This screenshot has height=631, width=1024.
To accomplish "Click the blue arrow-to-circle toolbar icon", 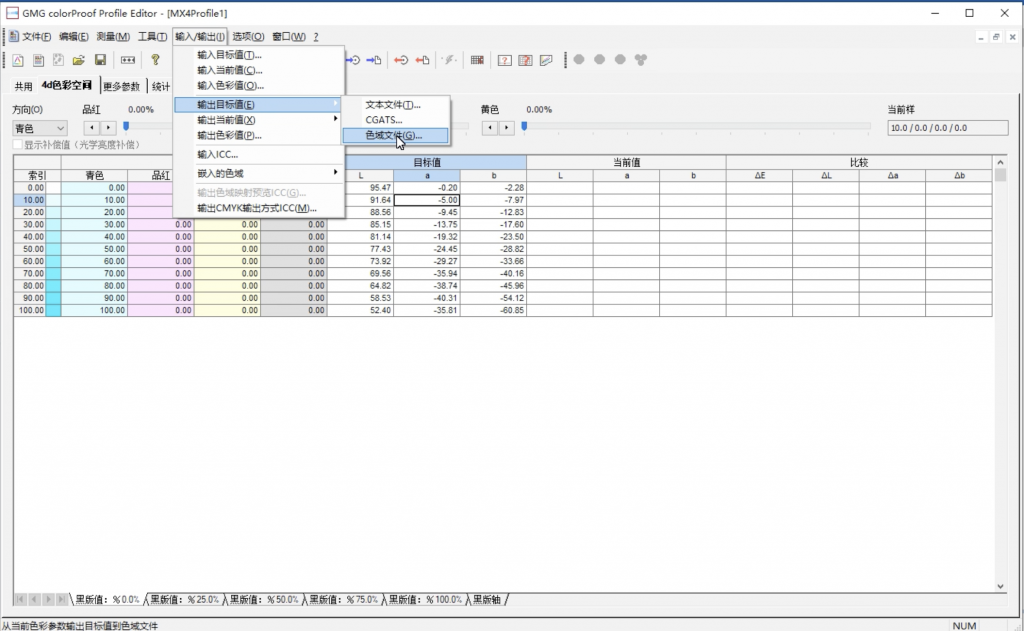I will click(353, 60).
